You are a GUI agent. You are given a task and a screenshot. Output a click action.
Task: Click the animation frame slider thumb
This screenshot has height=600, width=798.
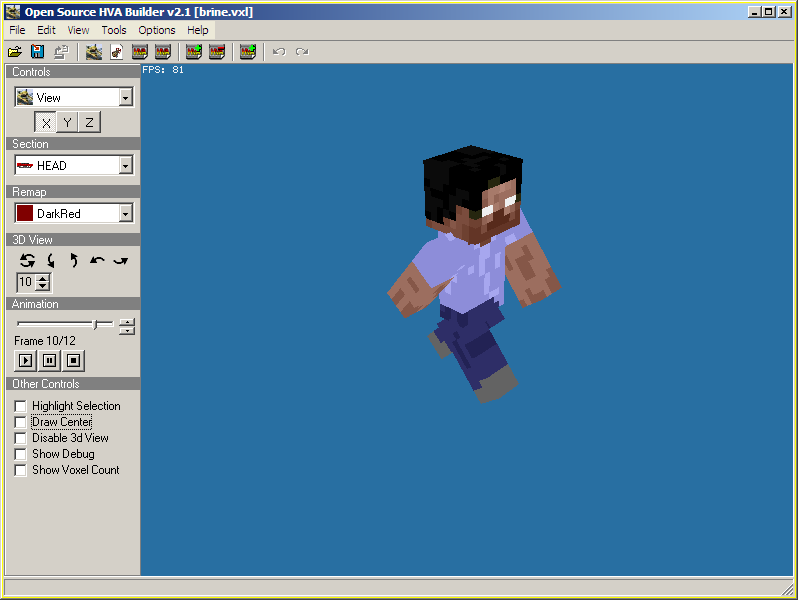coord(95,324)
